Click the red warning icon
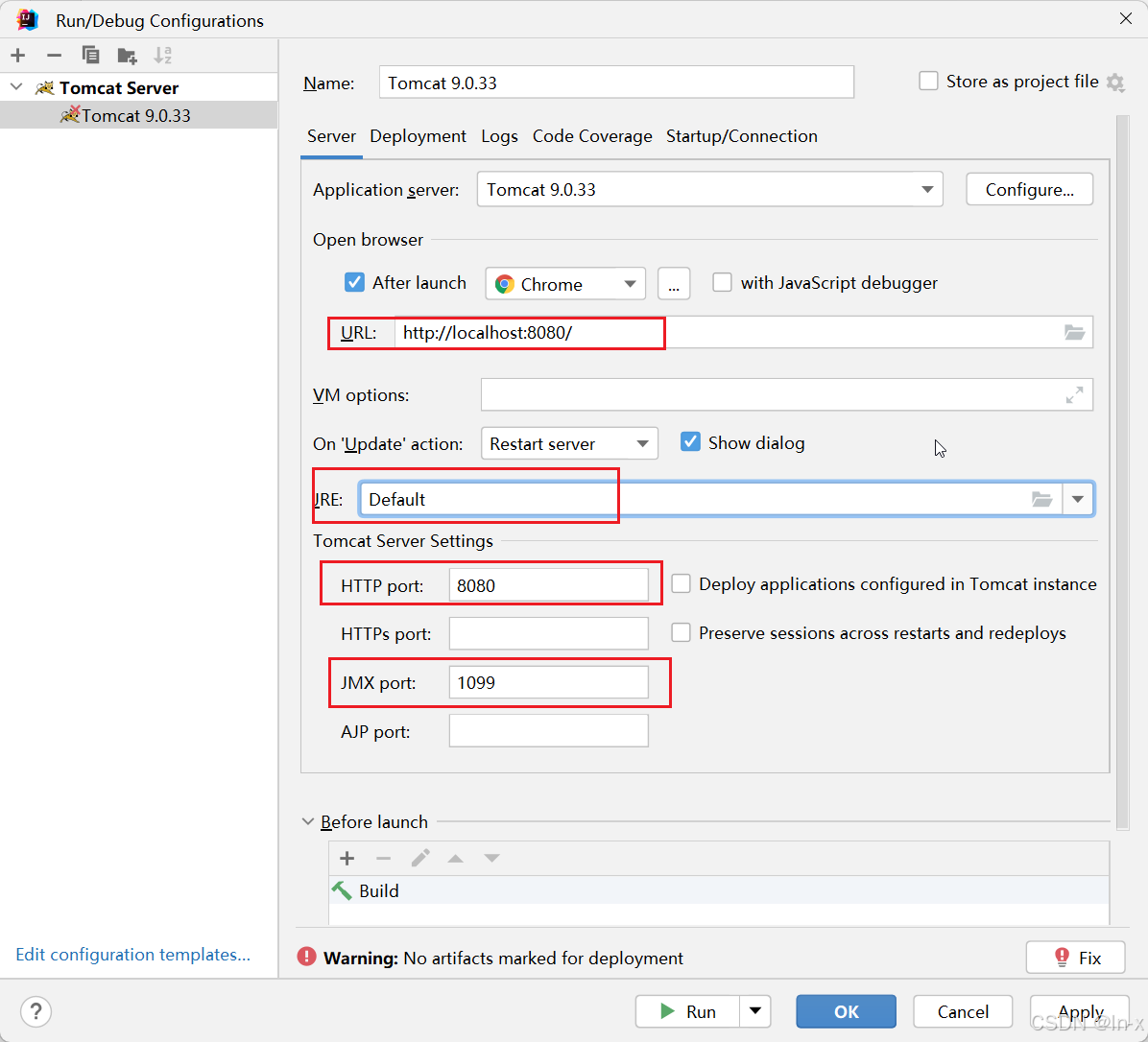The width and height of the screenshot is (1148, 1042). click(x=307, y=957)
